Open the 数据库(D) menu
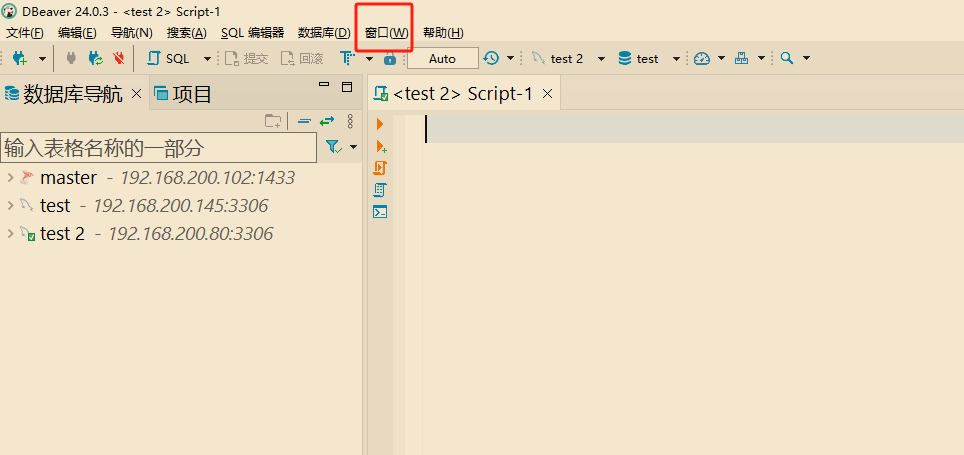 [x=324, y=33]
